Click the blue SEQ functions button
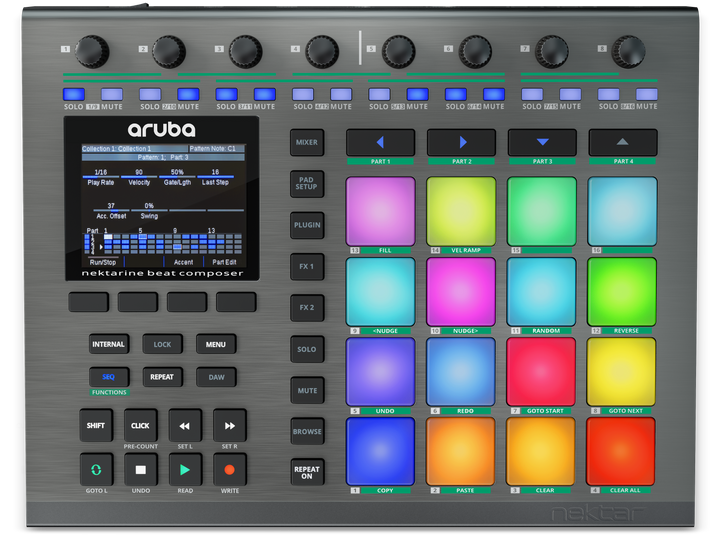The image size is (720, 539). coord(108,377)
